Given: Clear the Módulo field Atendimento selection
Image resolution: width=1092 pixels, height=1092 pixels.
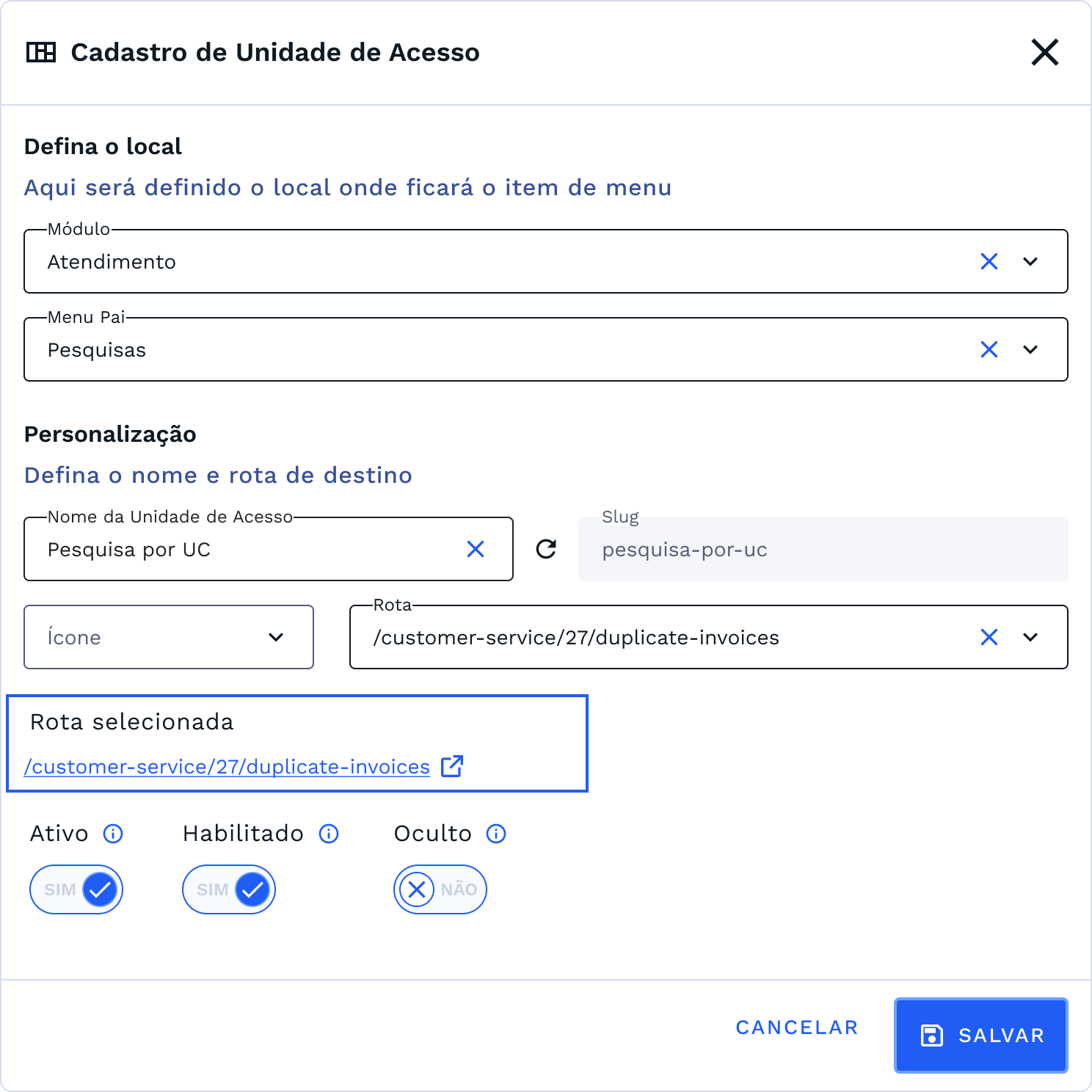Looking at the screenshot, I should click(x=989, y=261).
